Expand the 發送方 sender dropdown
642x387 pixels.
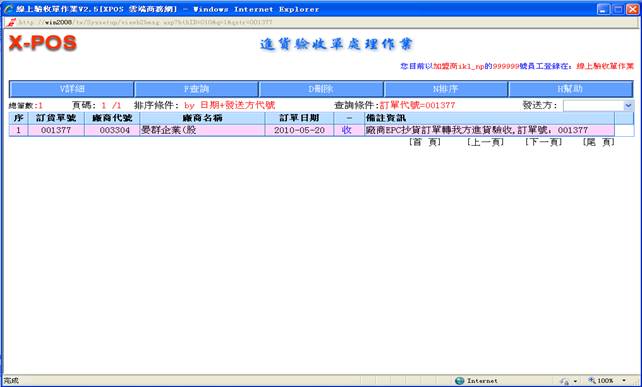[628, 106]
